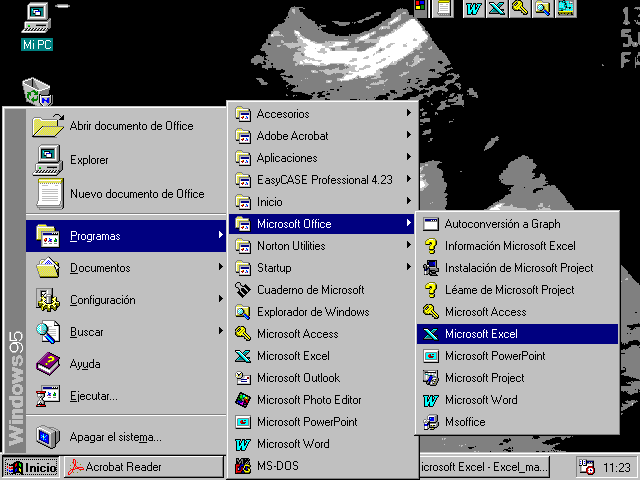Select Apagar el sistema...
Viewport: 640px width, 480px height.
click(x=126, y=437)
